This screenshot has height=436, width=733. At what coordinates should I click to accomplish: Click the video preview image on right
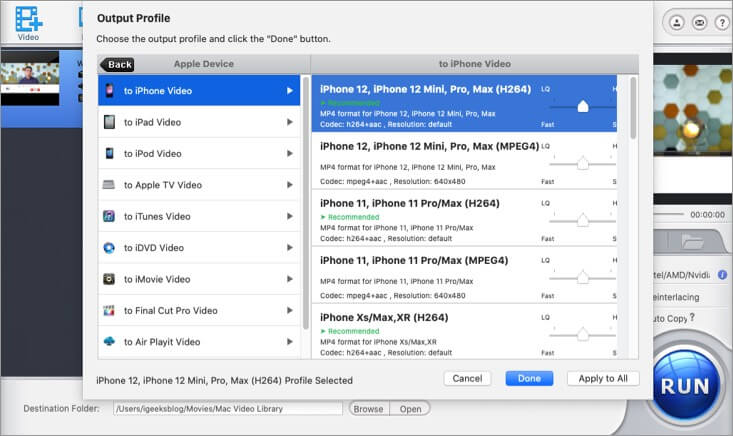pyautogui.click(x=693, y=110)
